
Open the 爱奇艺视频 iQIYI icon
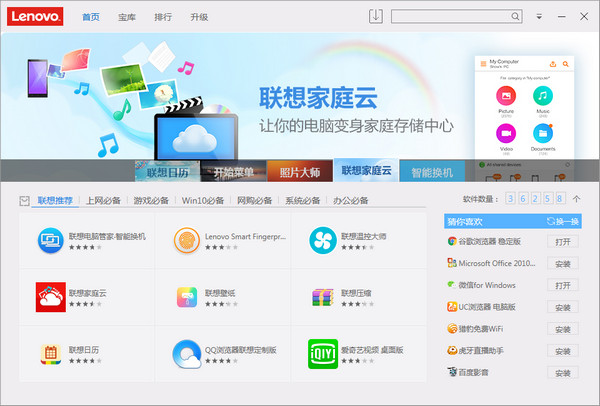pos(322,355)
